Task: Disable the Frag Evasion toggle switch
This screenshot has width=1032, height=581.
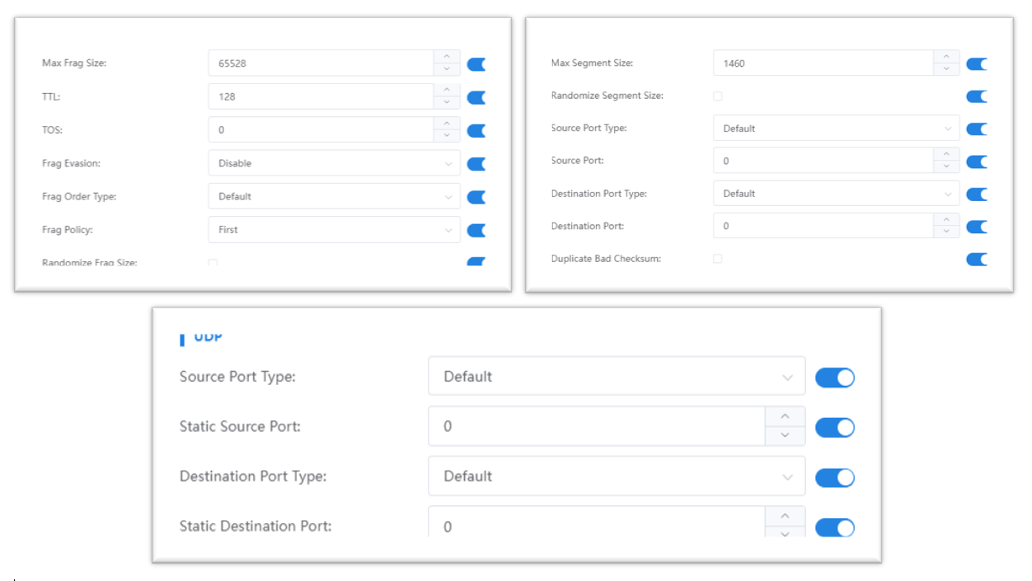Action: [477, 163]
